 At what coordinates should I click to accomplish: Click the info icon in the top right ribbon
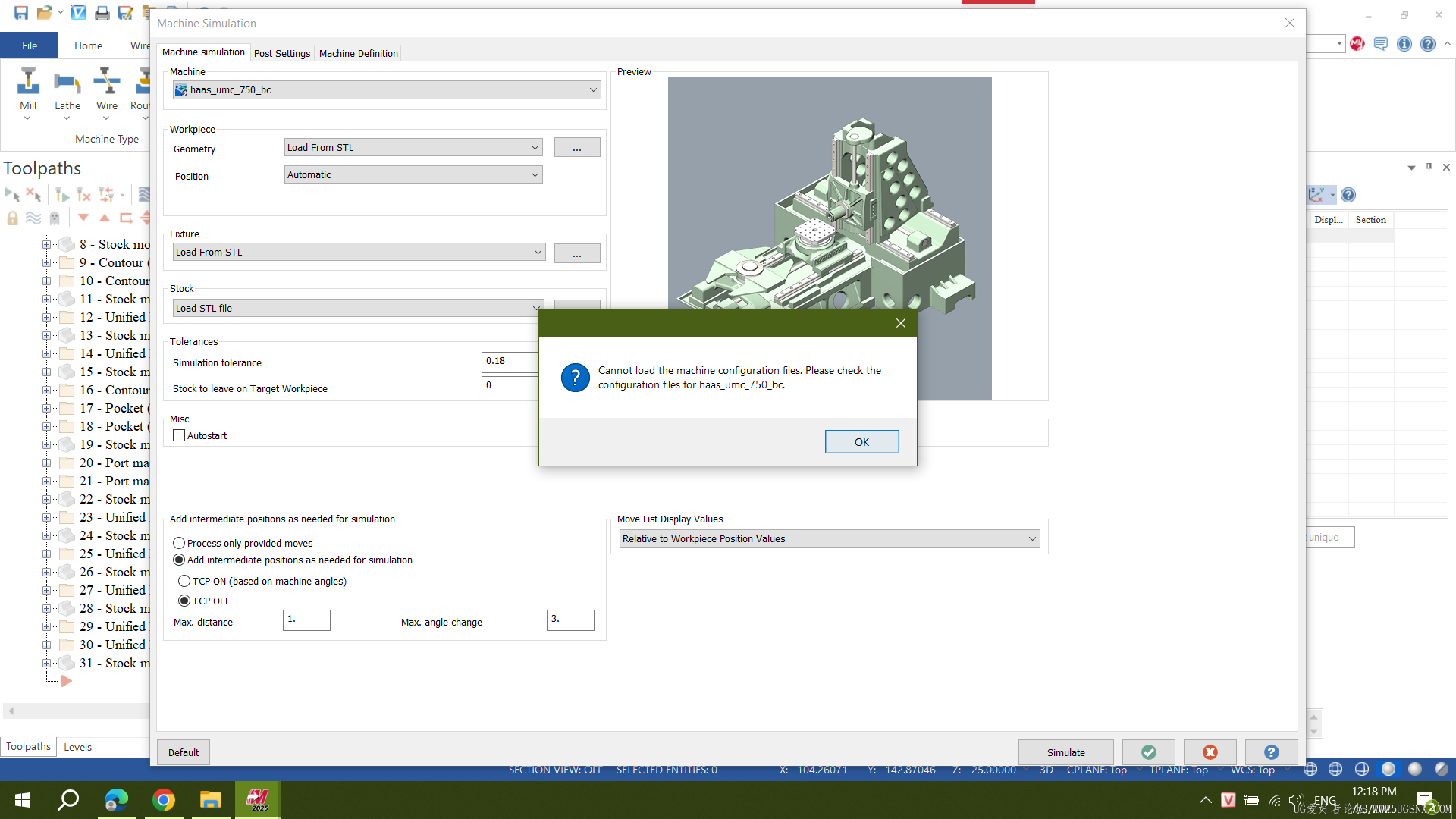coord(1404,44)
